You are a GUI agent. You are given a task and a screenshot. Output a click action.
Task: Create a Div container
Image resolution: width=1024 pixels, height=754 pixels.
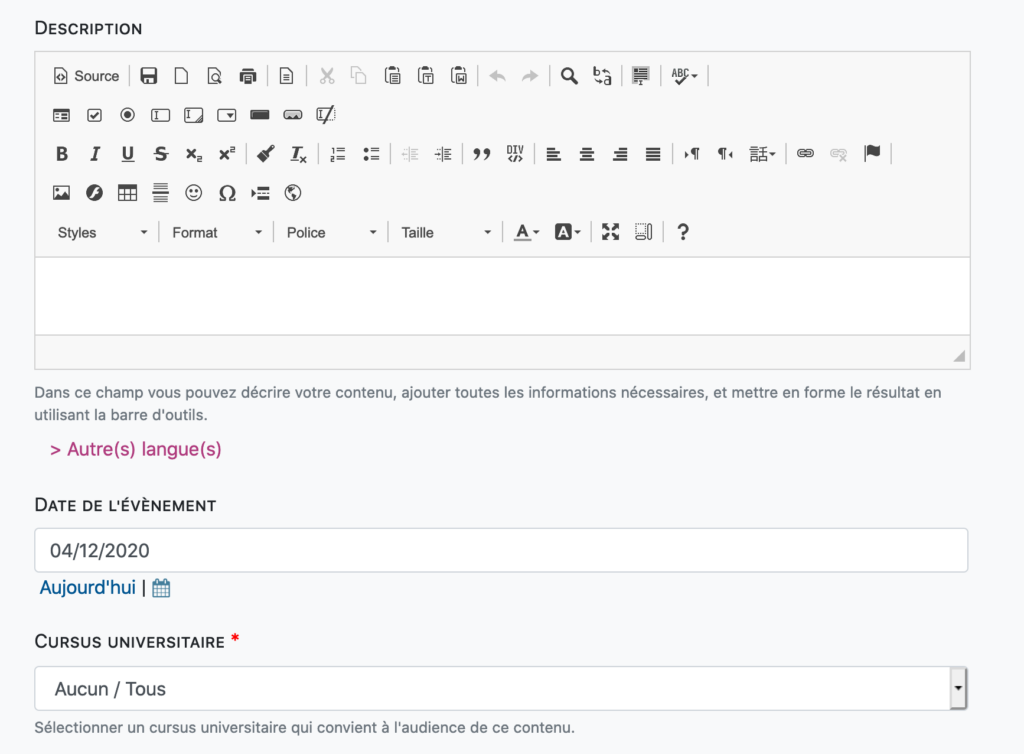[515, 154]
